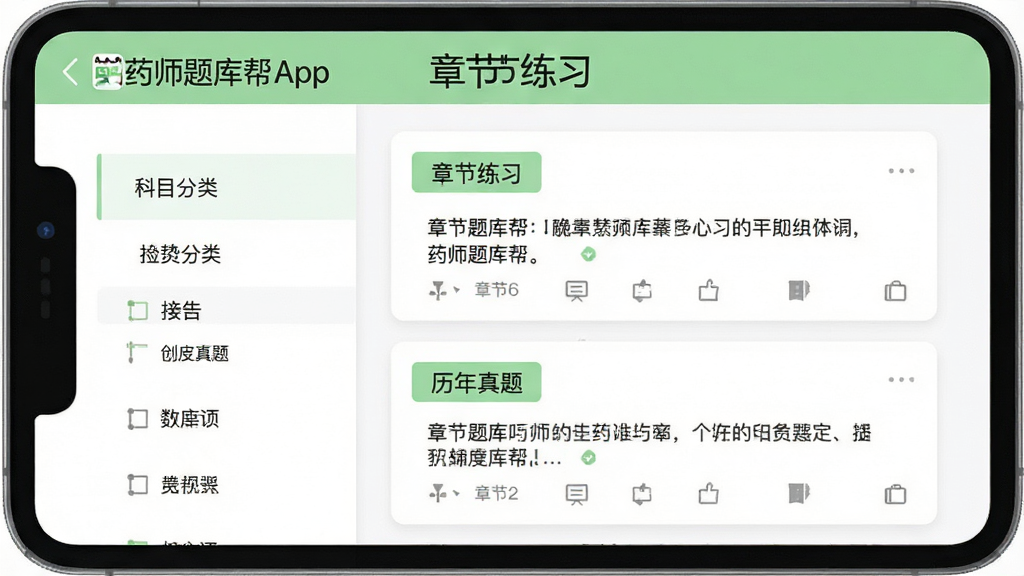
Task: Open more options on the 章节练习 card
Action: 901,171
